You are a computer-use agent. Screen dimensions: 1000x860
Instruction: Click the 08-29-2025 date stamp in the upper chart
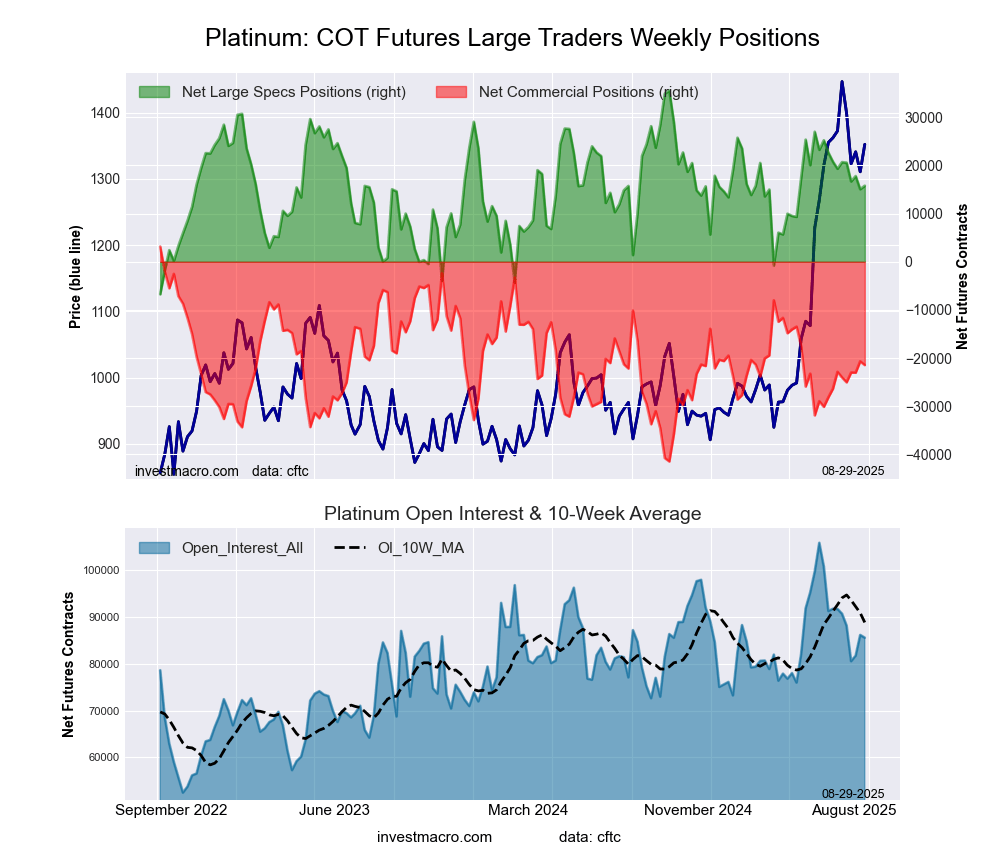point(852,469)
